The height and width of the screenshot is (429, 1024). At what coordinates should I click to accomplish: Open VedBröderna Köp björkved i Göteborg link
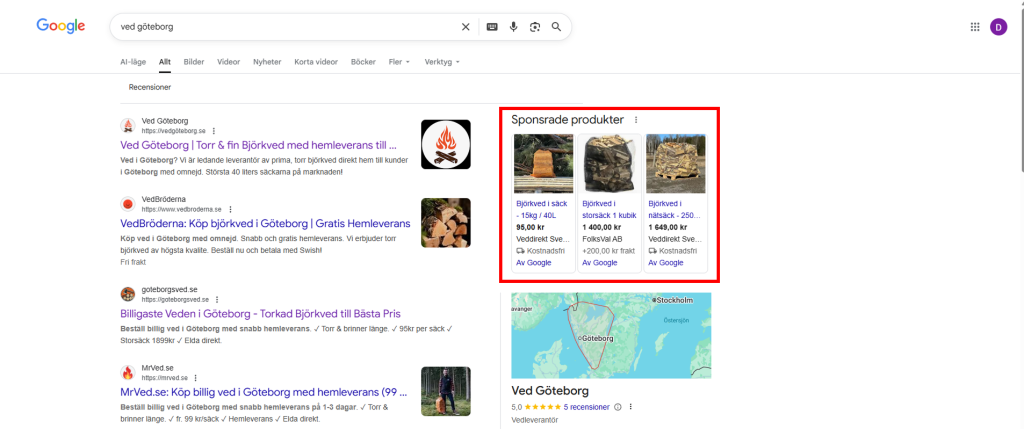pyautogui.click(x=265, y=223)
